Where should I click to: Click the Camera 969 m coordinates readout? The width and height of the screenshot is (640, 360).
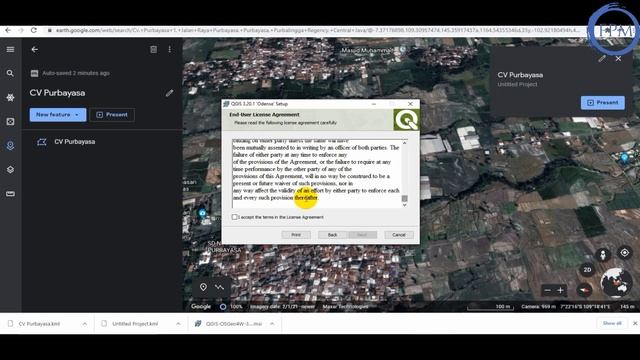[x=566, y=307]
